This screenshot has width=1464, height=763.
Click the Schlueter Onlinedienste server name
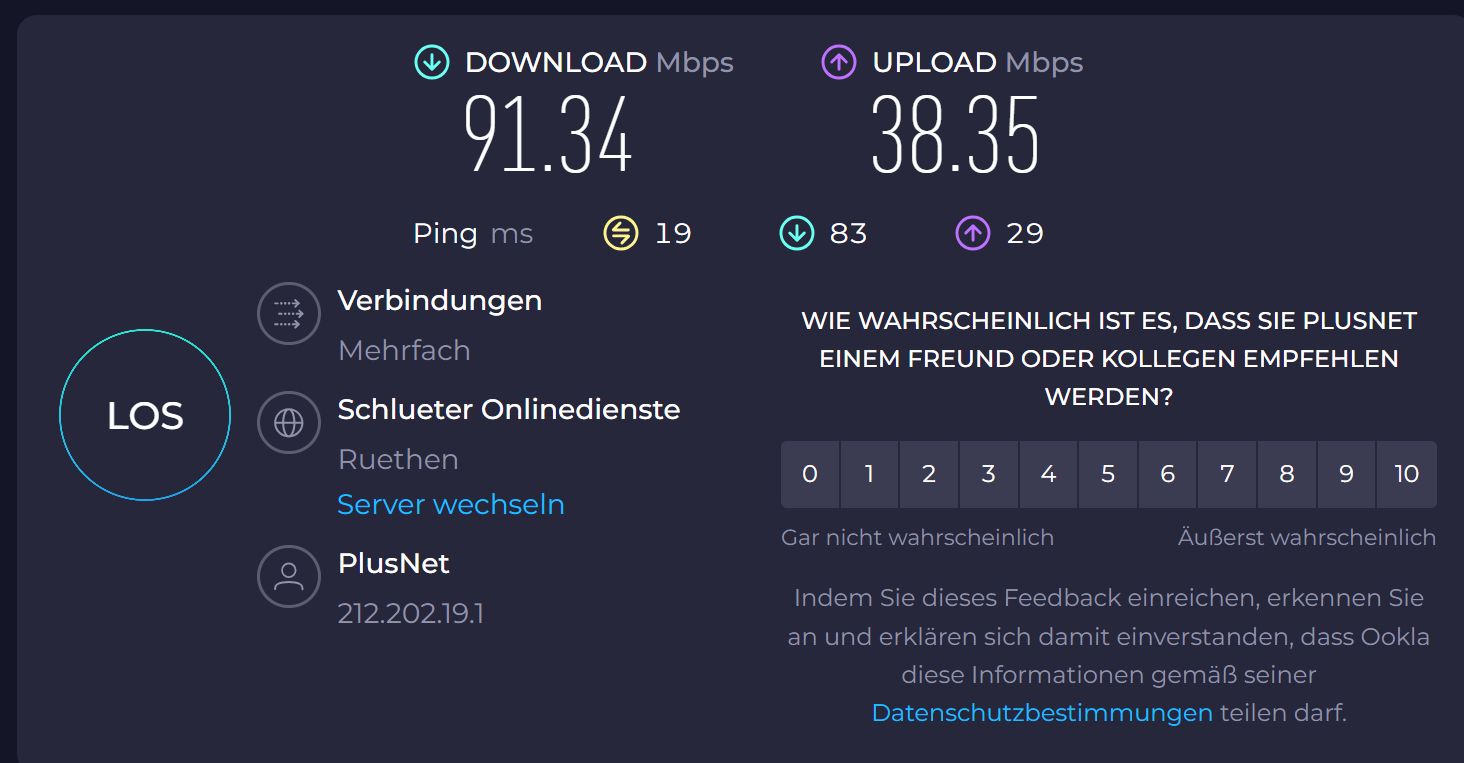pyautogui.click(x=509, y=409)
